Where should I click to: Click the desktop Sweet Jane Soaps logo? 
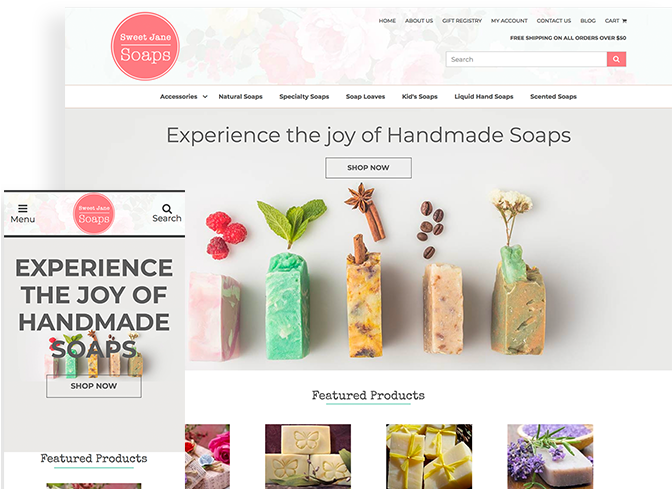pos(145,46)
